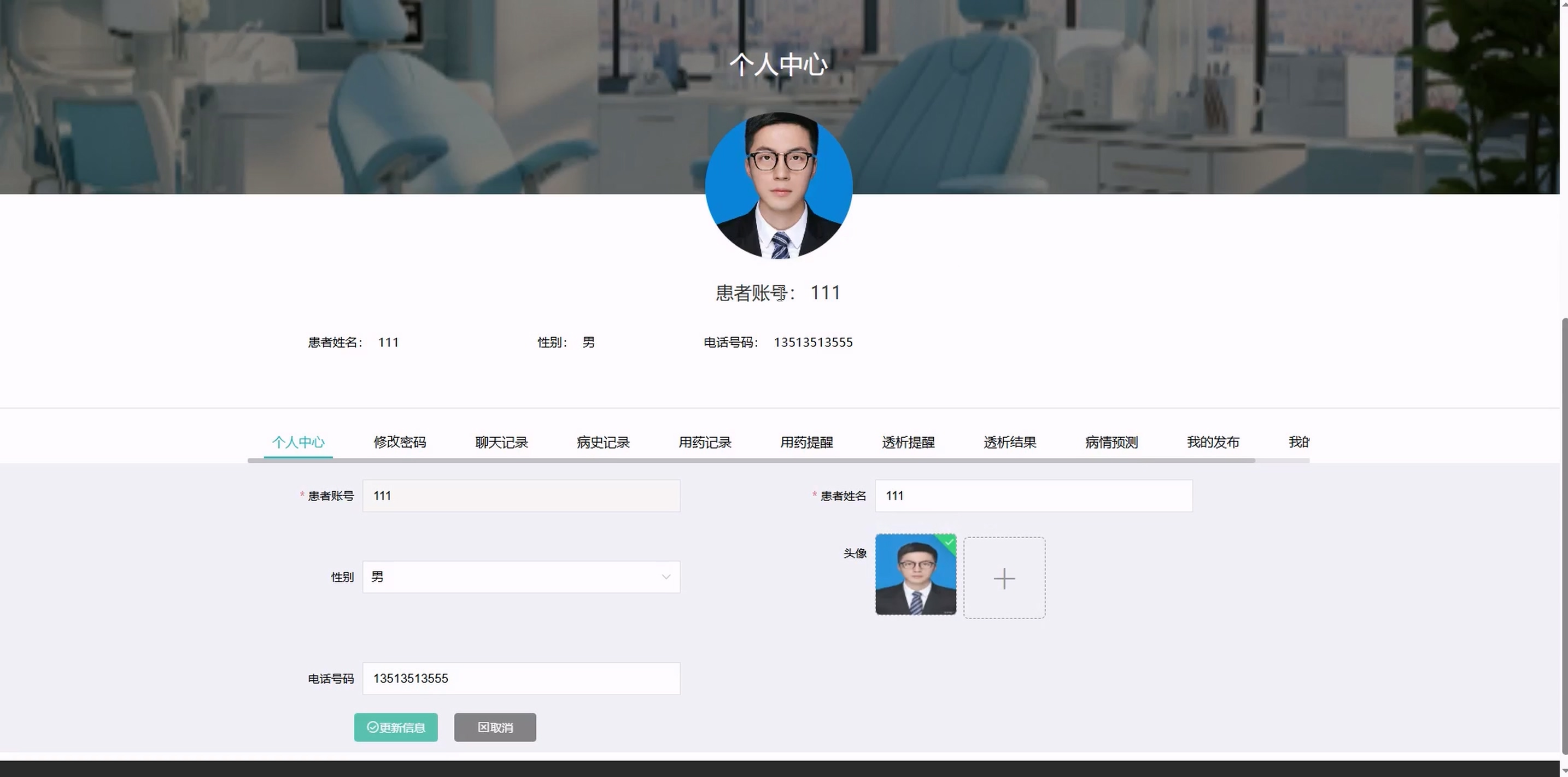Switch to the 透析提醒 tab
The image size is (1568, 777).
(x=908, y=443)
